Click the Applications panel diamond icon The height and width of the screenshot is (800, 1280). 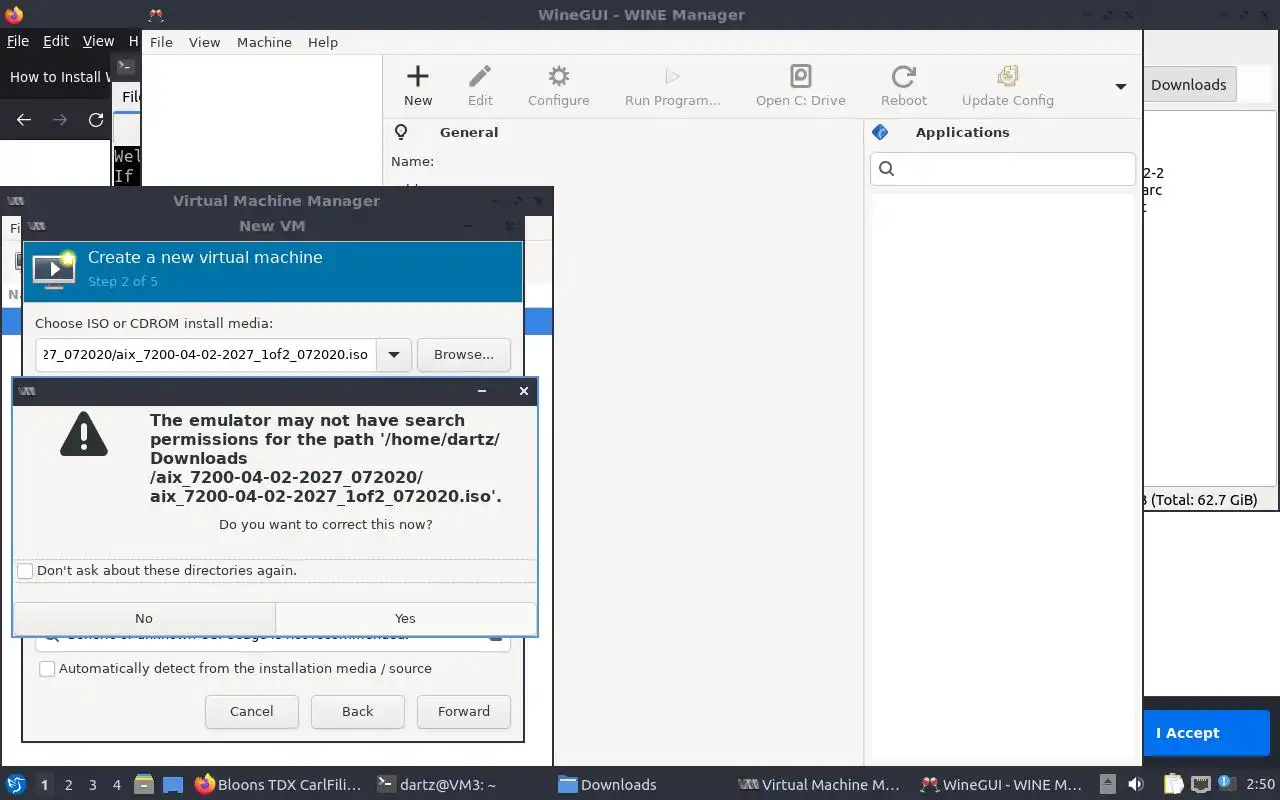point(880,132)
